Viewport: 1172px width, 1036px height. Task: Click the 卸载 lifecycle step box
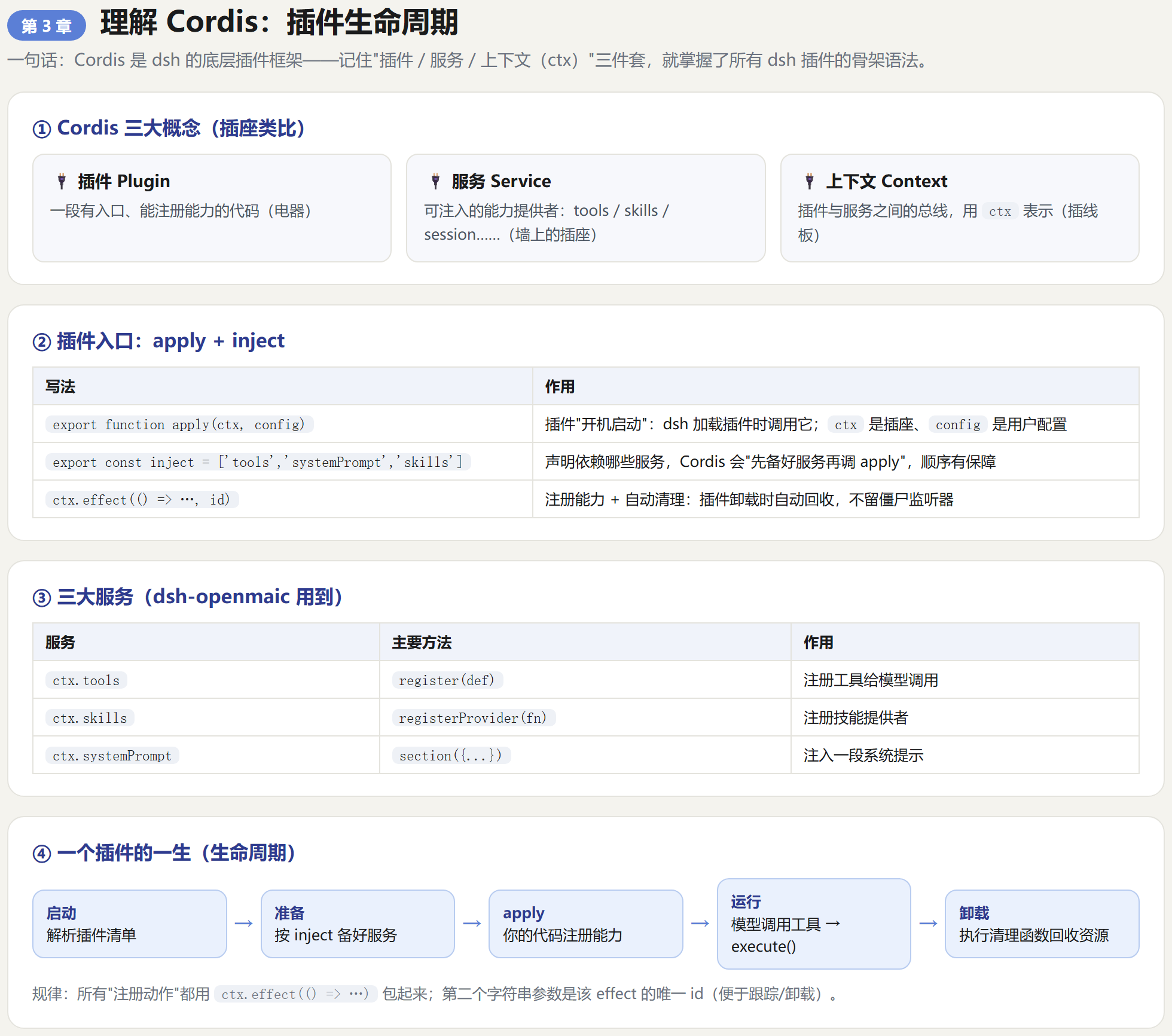(x=1042, y=924)
